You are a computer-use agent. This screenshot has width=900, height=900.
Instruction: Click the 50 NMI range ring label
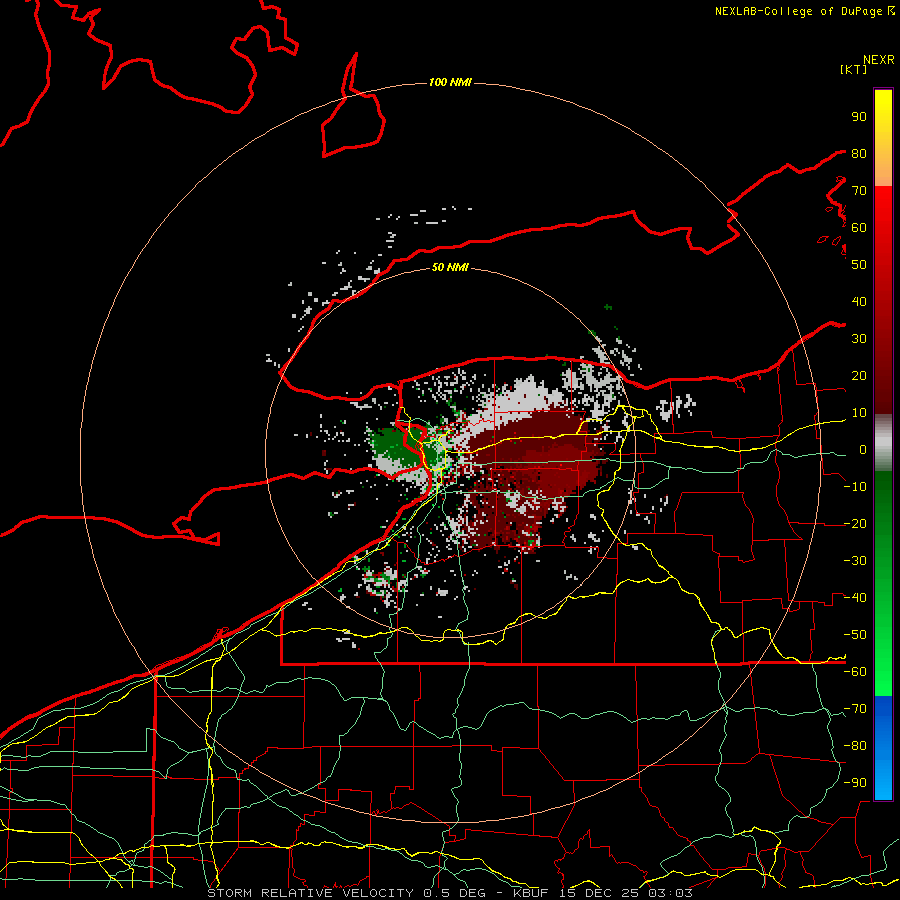point(450,267)
